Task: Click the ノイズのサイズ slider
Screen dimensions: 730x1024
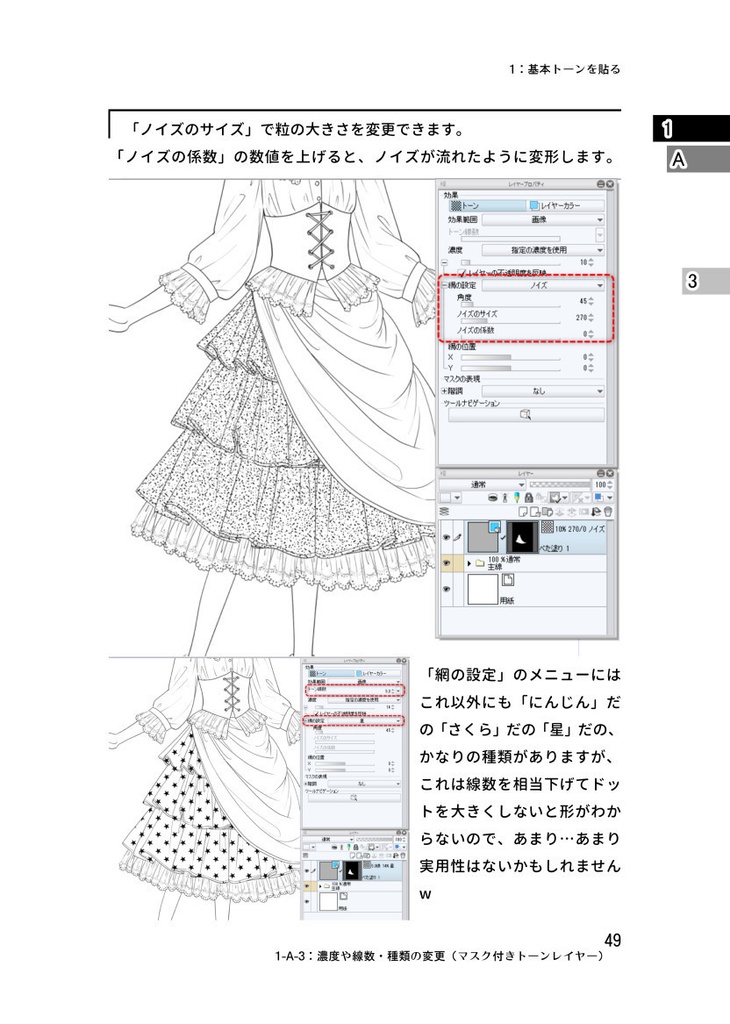Action: point(511,321)
